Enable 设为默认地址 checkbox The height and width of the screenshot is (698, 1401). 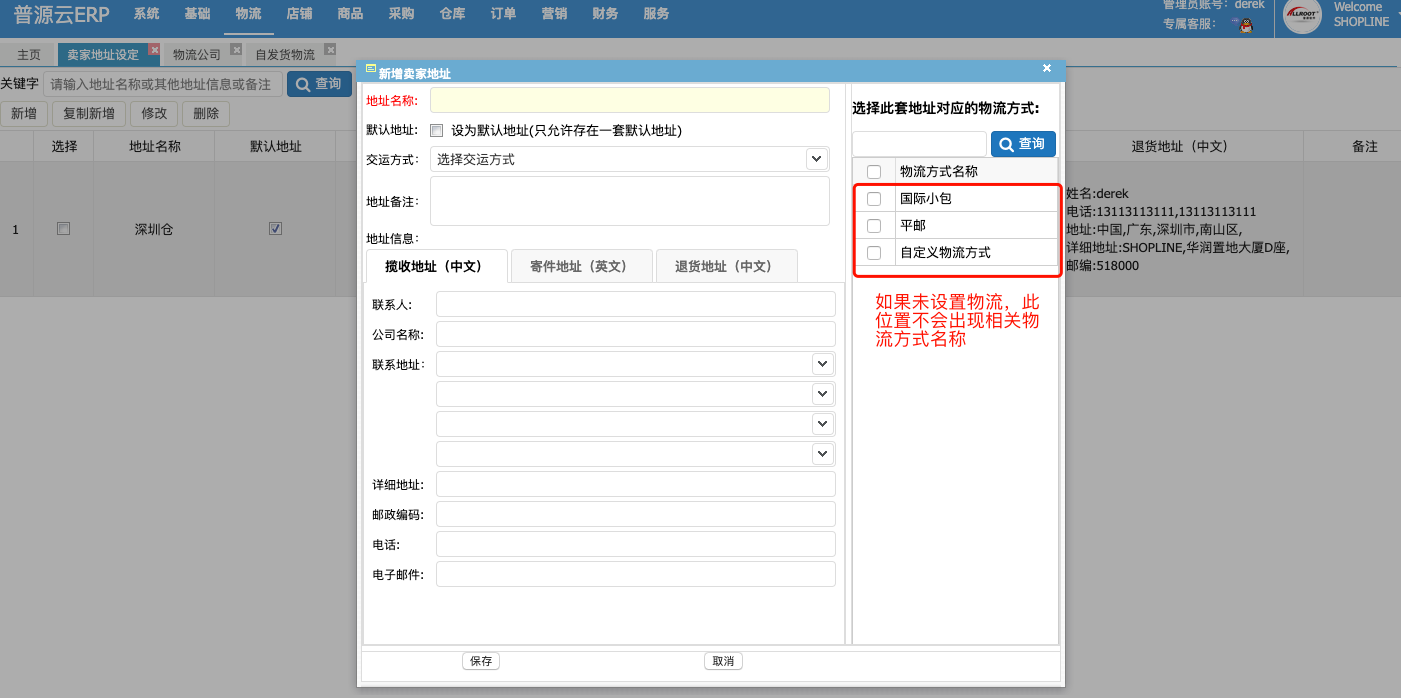[436, 130]
